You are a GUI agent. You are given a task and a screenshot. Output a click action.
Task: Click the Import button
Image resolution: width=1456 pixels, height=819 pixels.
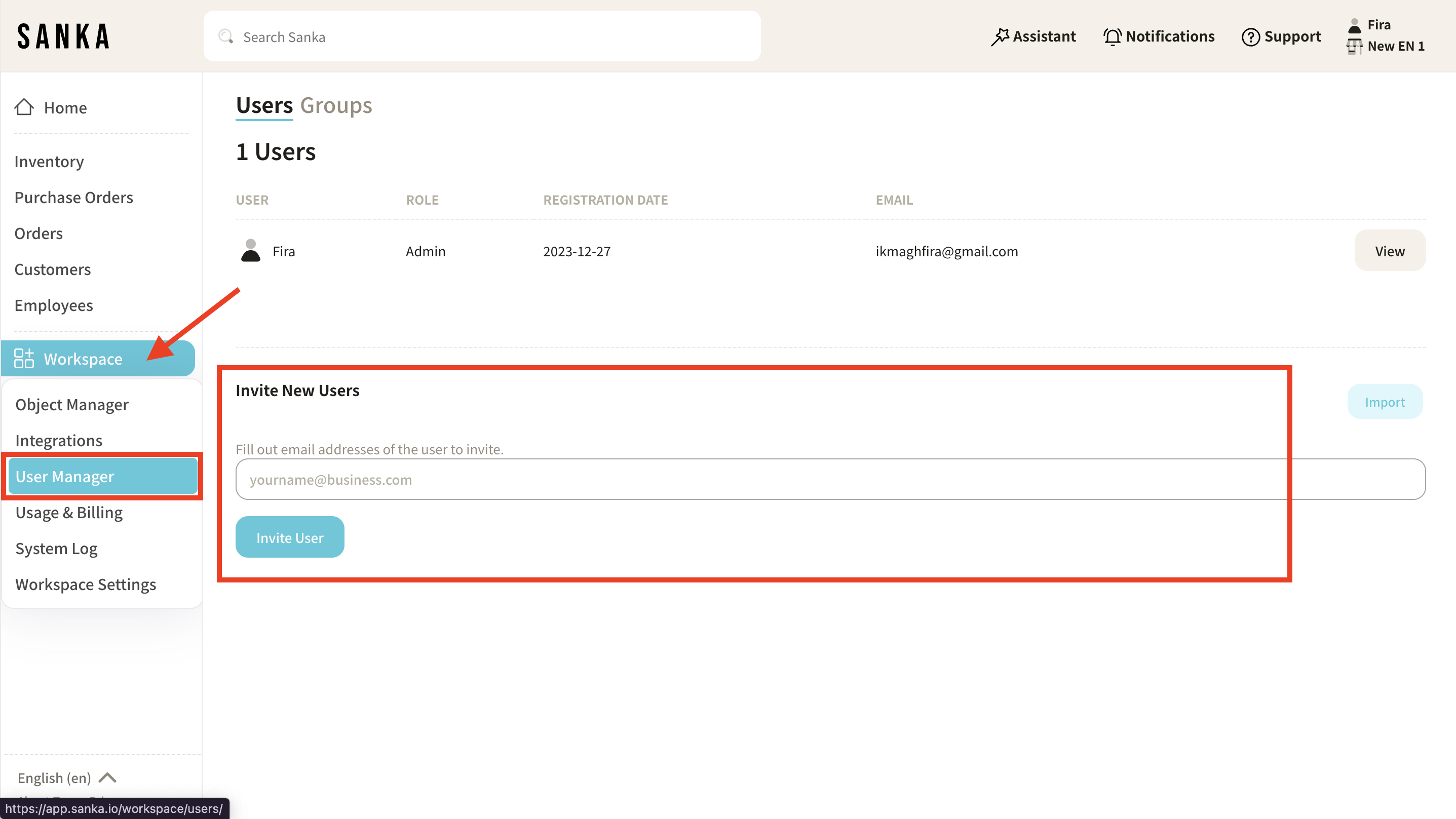[1384, 402]
